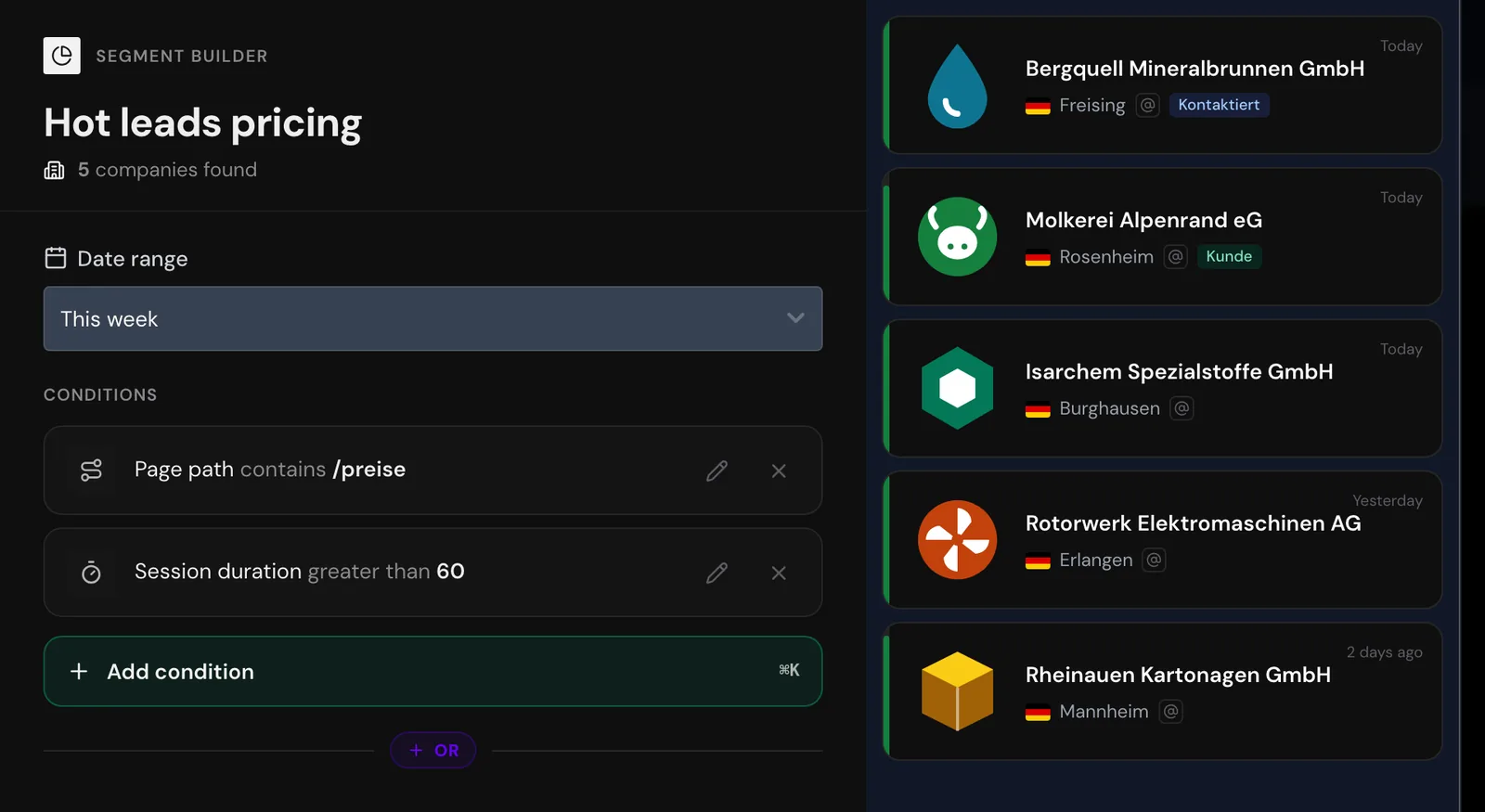
Task: Click the stopwatch icon on Session duration condition
Action: (x=91, y=573)
